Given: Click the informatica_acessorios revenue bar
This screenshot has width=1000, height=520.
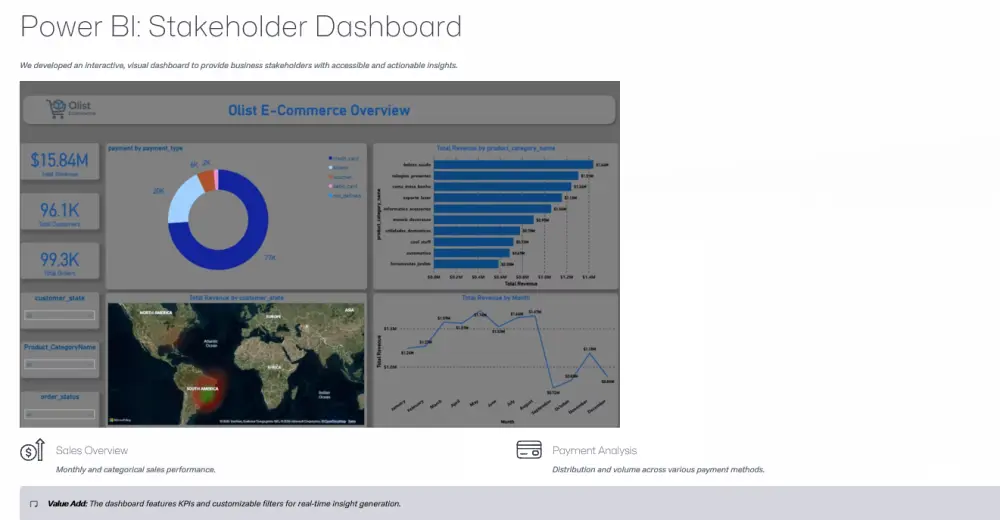Looking at the screenshot, I should point(492,209).
